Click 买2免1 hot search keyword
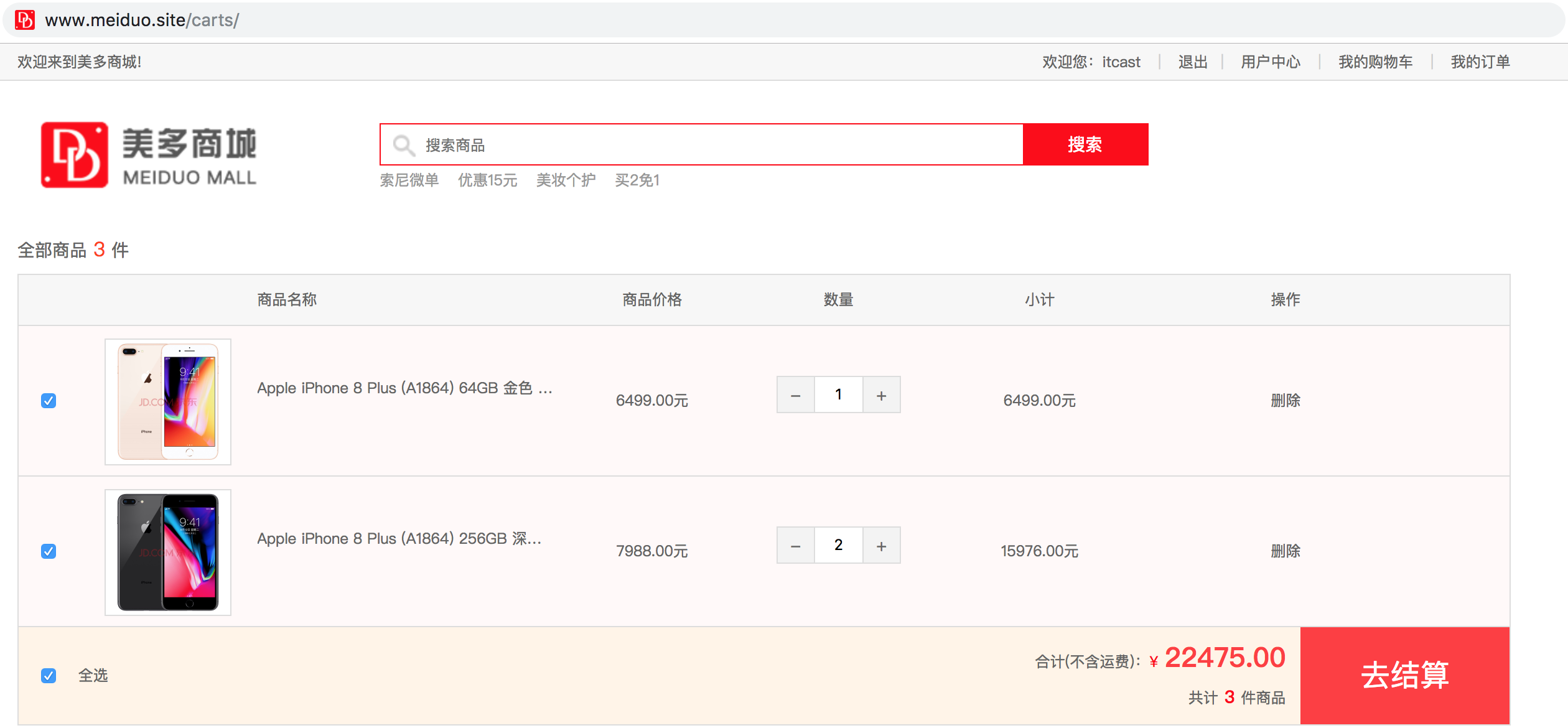 (637, 180)
